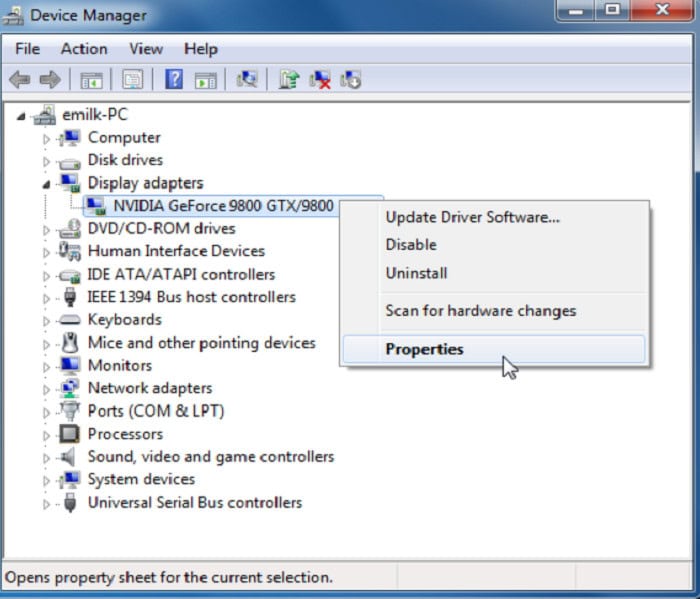Click the Properties sheet toolbar icon
The image size is (700, 599).
pyautogui.click(x=133, y=80)
